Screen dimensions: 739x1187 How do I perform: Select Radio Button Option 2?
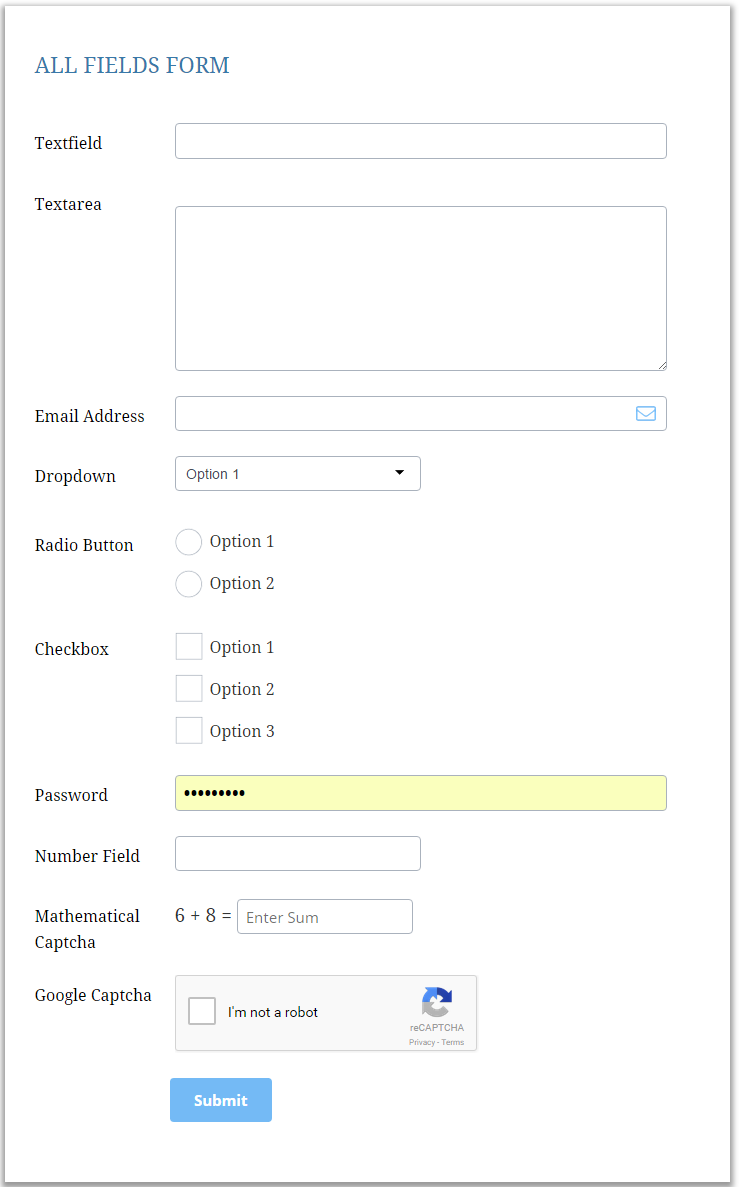[189, 584]
